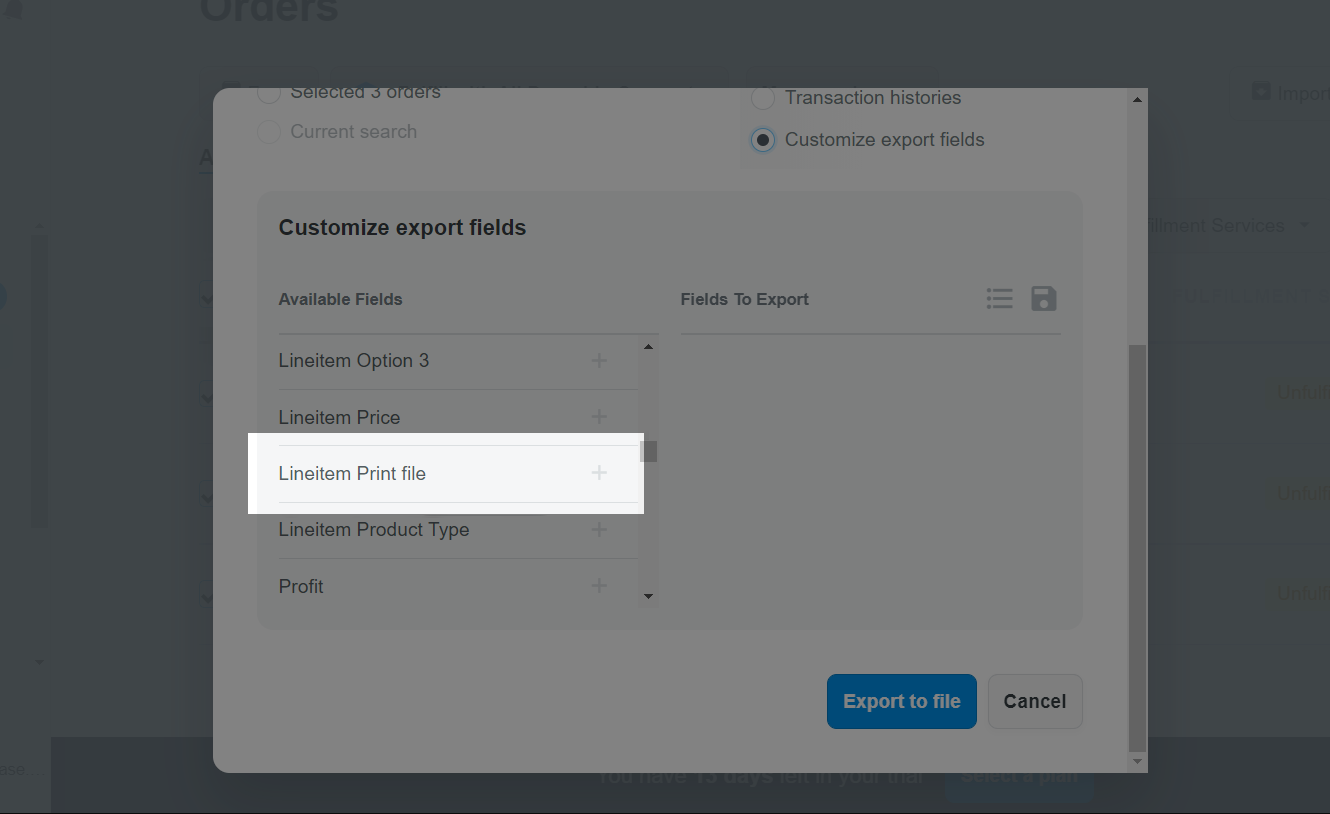Image resolution: width=1330 pixels, height=814 pixels.
Task: Add Profit field with plus icon
Action: (x=599, y=586)
